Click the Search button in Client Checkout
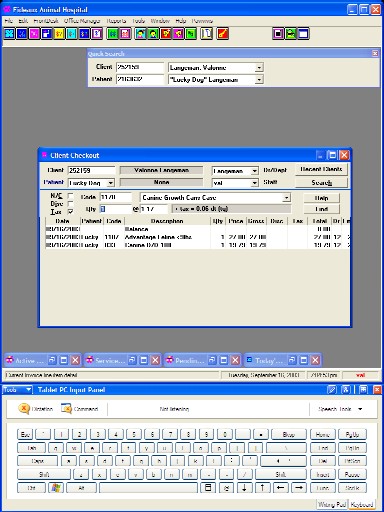Image resolution: width=384 pixels, height=512 pixels. click(x=321, y=183)
